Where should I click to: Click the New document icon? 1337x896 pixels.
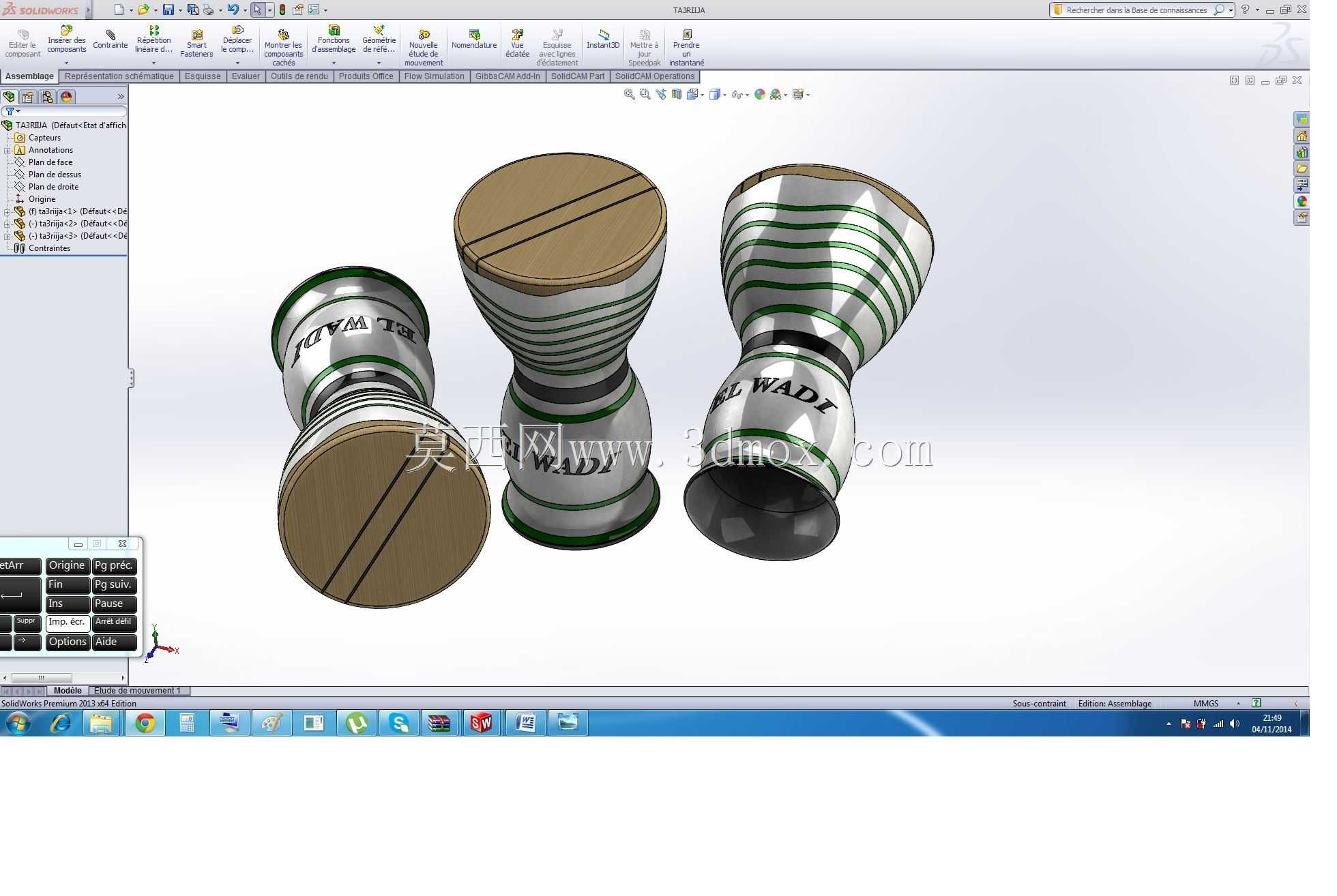[x=119, y=10]
